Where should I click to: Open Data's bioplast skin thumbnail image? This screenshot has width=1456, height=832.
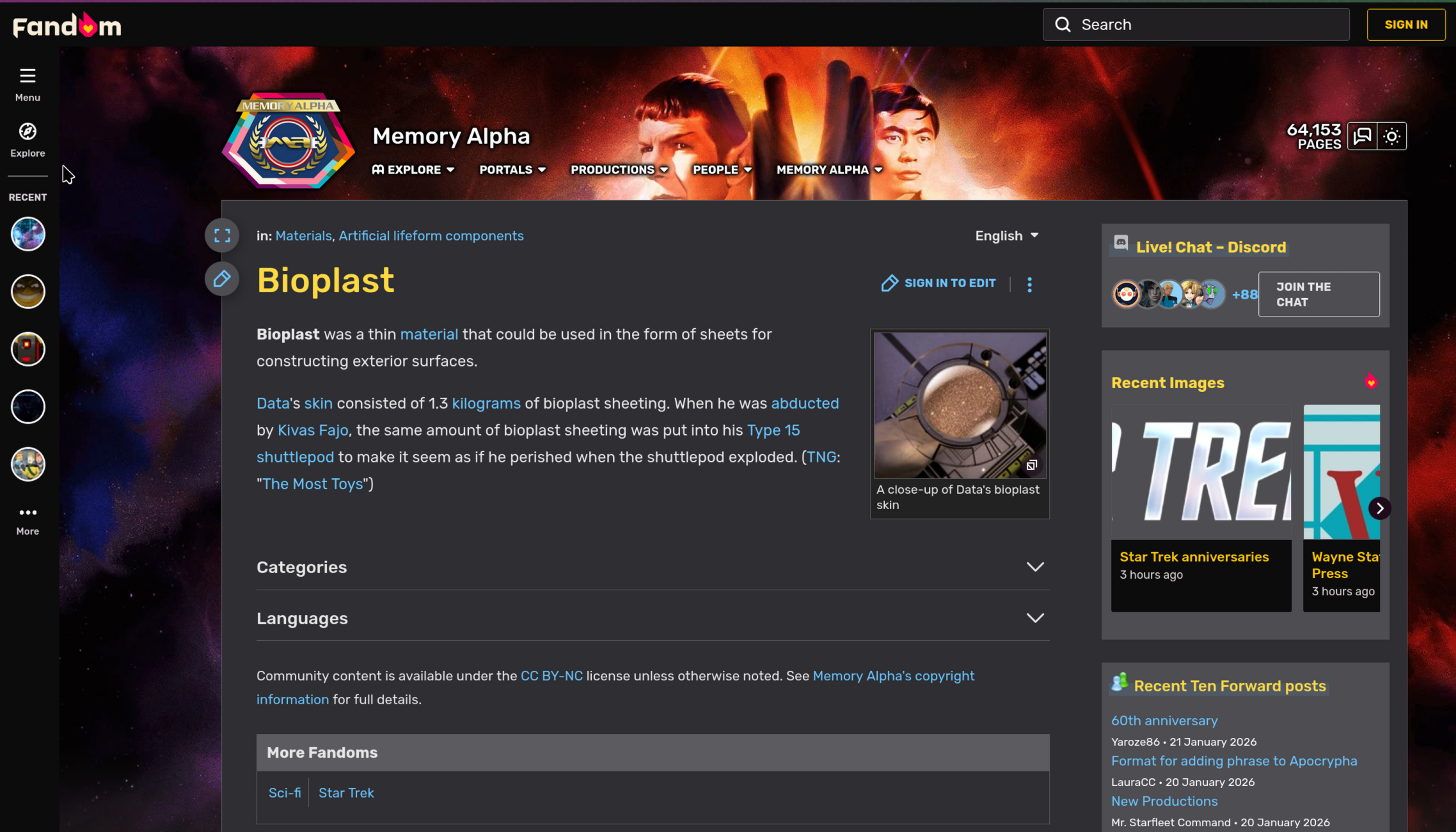(960, 405)
